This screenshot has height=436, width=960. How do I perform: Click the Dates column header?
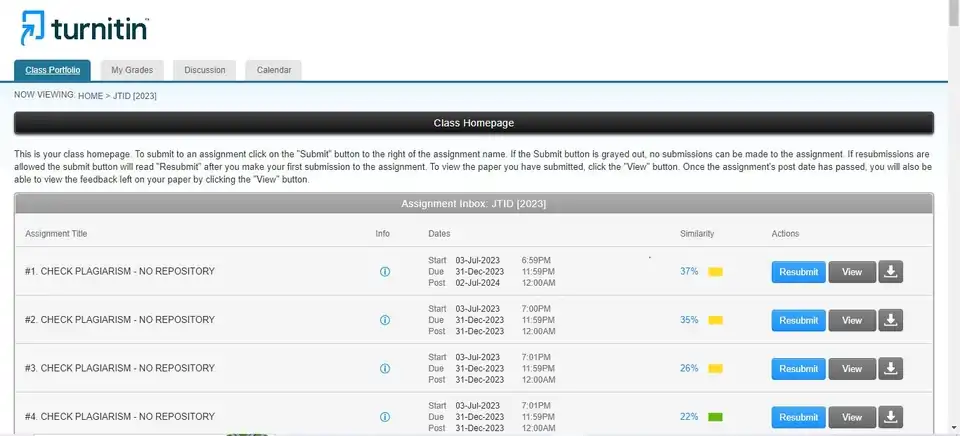pyautogui.click(x=439, y=234)
